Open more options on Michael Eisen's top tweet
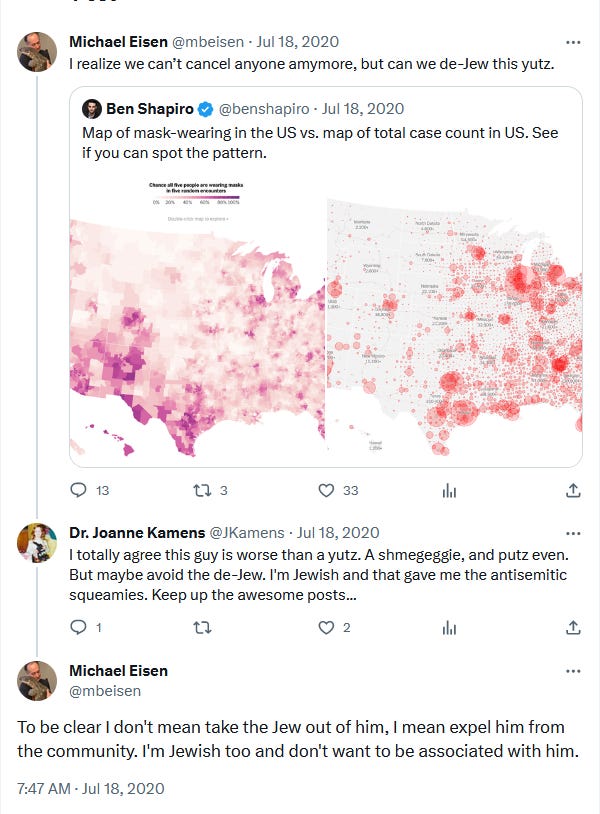Screen dimensions: 600x814 point(573,42)
